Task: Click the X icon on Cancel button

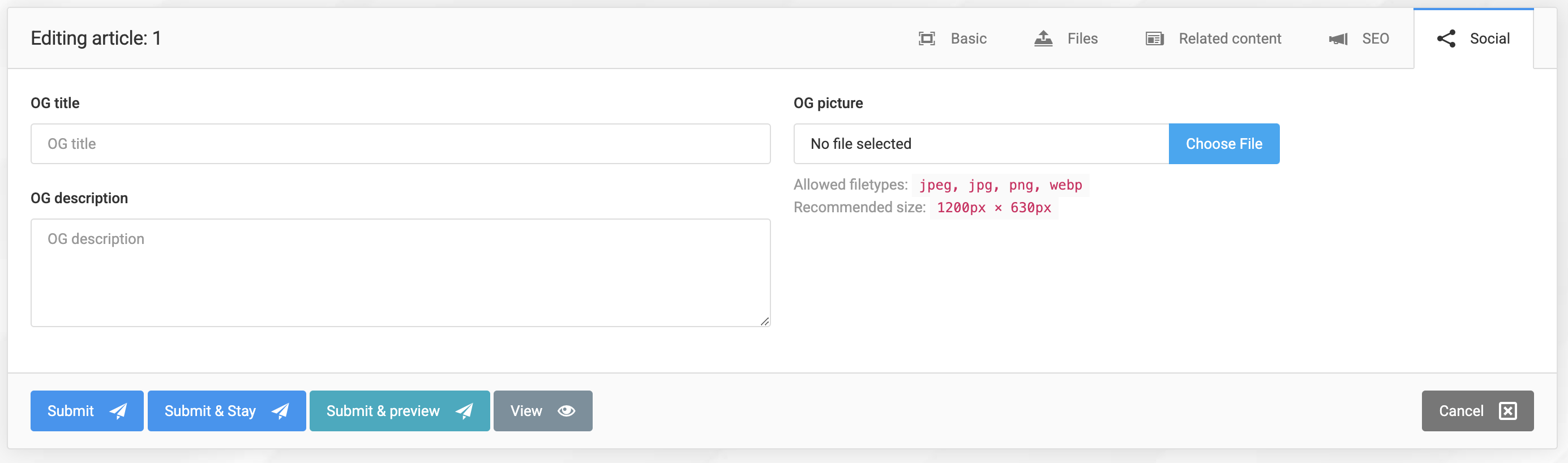Action: pyautogui.click(x=1508, y=411)
